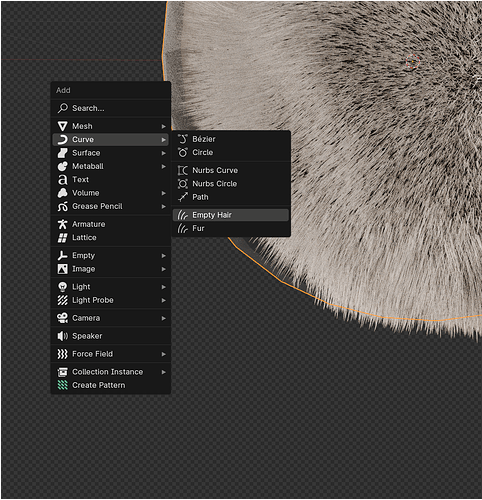Image resolution: width=482 pixels, height=500 pixels.
Task: Expand the Curve submenu arrow
Action: 164,140
